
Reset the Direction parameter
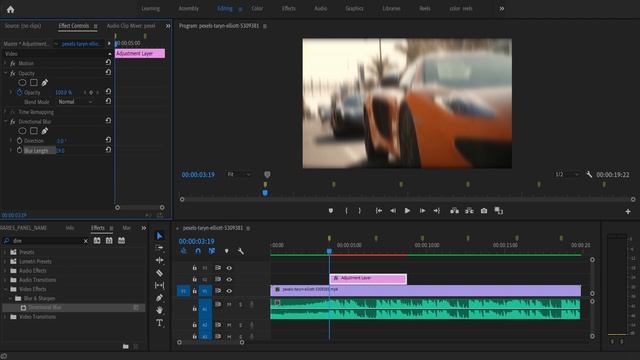point(108,140)
